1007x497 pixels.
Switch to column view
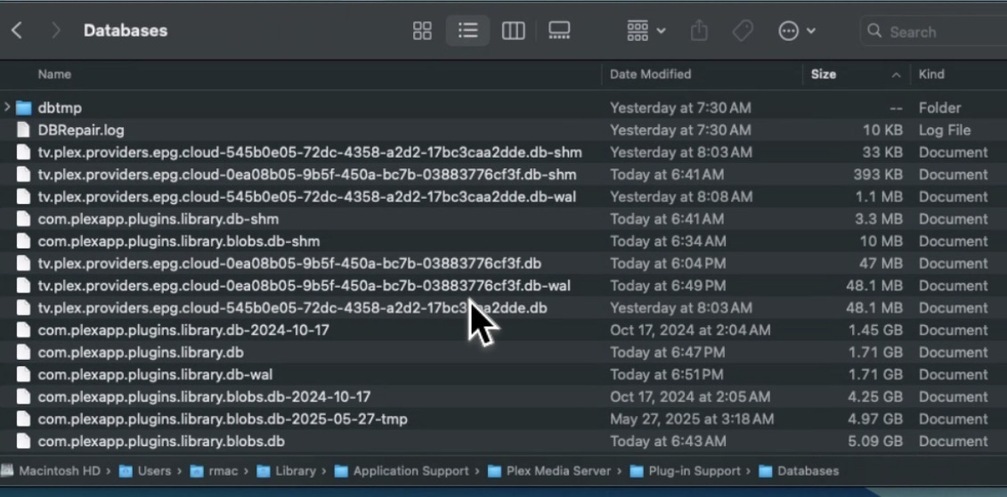coord(513,31)
